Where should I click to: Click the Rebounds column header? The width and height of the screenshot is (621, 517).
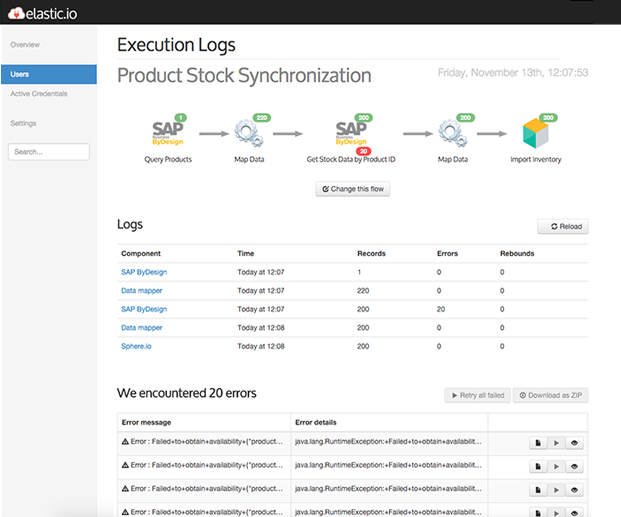[517, 254]
